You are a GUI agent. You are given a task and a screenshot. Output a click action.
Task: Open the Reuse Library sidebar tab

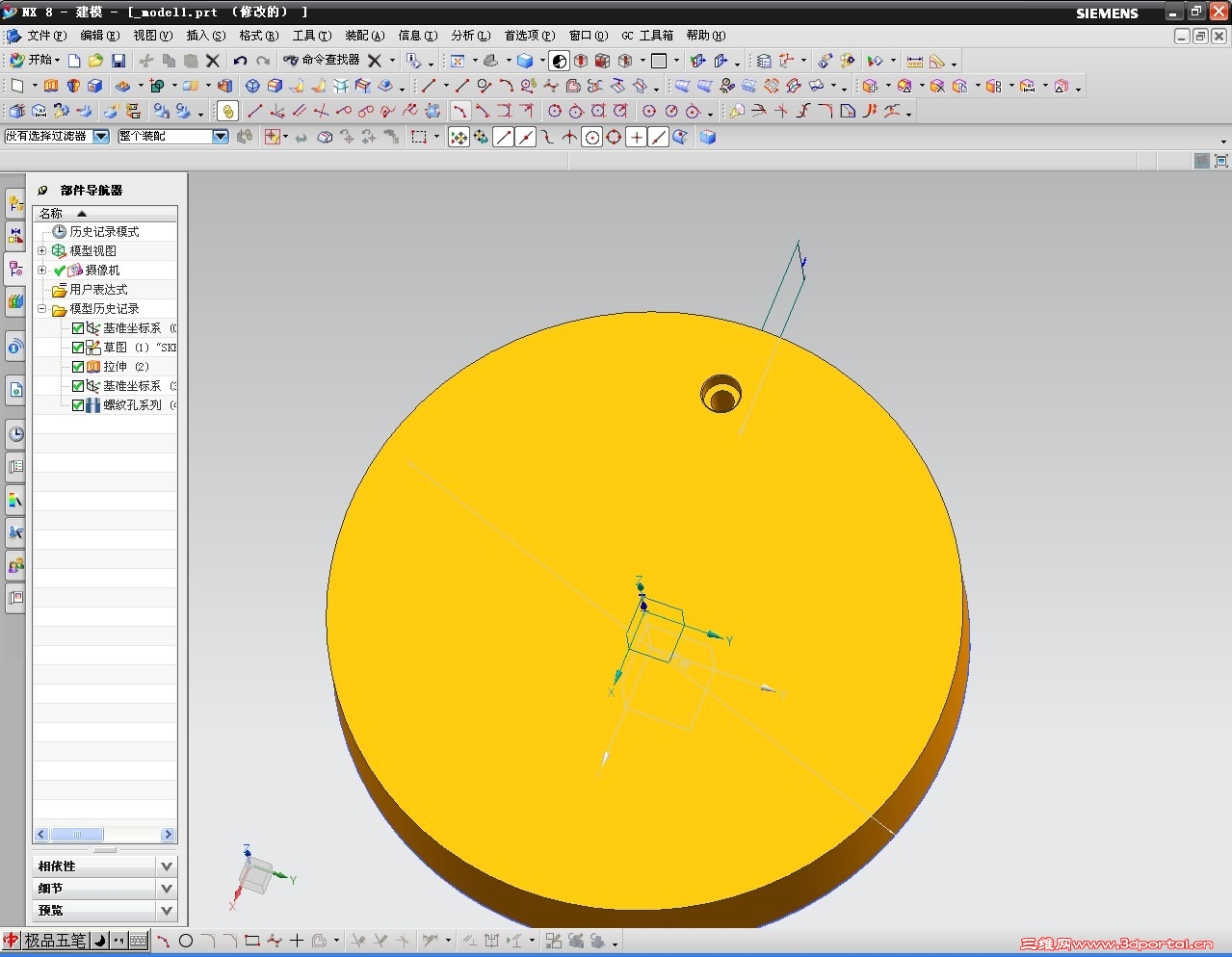click(15, 301)
